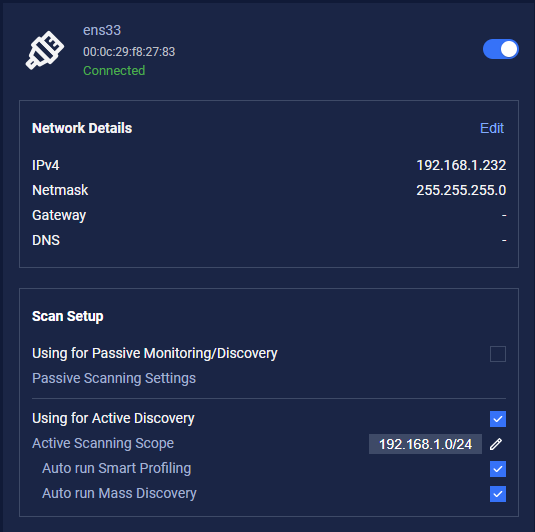Click the green Connected status text
The height and width of the screenshot is (532, 535).
pos(114,71)
